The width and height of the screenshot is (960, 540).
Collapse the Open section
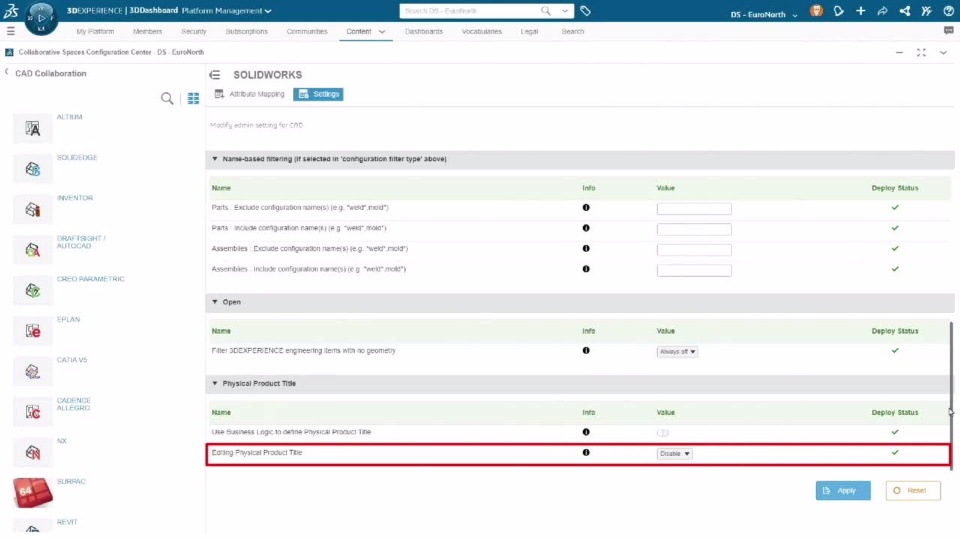point(215,302)
